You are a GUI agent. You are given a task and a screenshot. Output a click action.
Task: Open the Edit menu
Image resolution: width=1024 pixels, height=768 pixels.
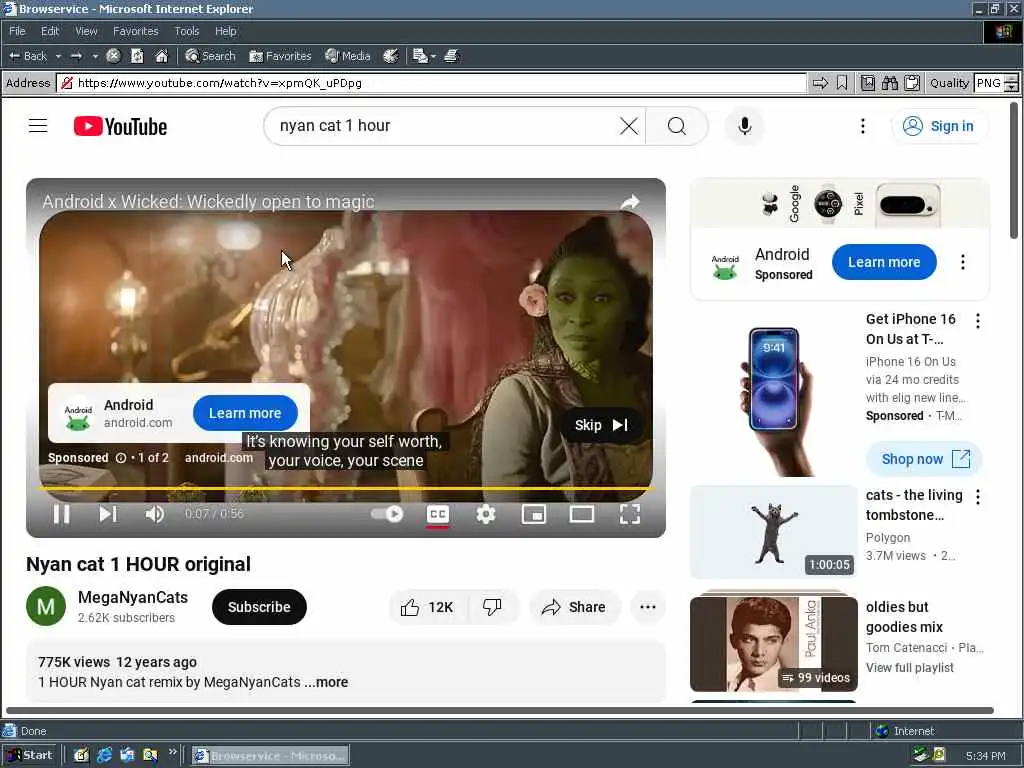50,31
